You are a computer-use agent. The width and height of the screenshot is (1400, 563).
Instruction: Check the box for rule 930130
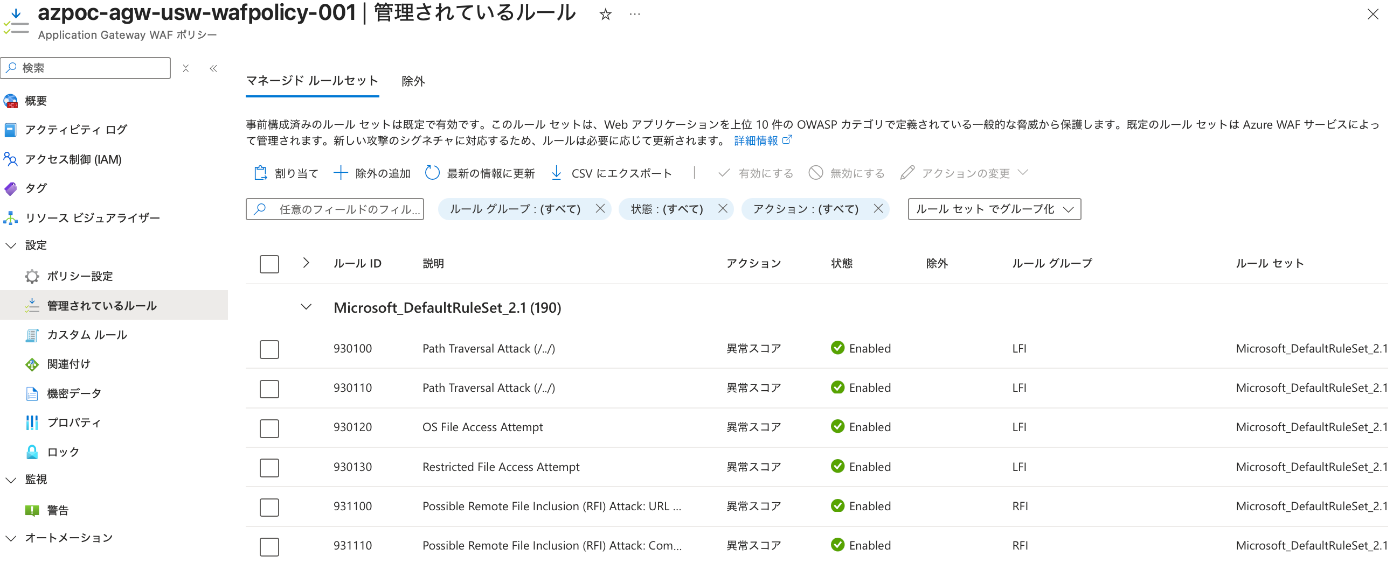pos(269,467)
